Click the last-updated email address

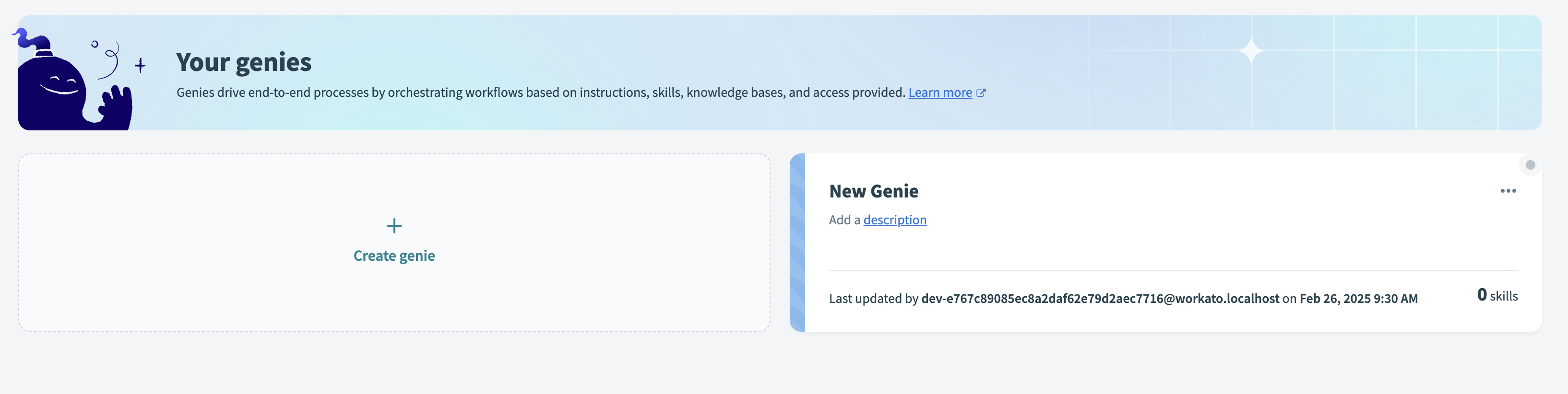pos(1100,299)
